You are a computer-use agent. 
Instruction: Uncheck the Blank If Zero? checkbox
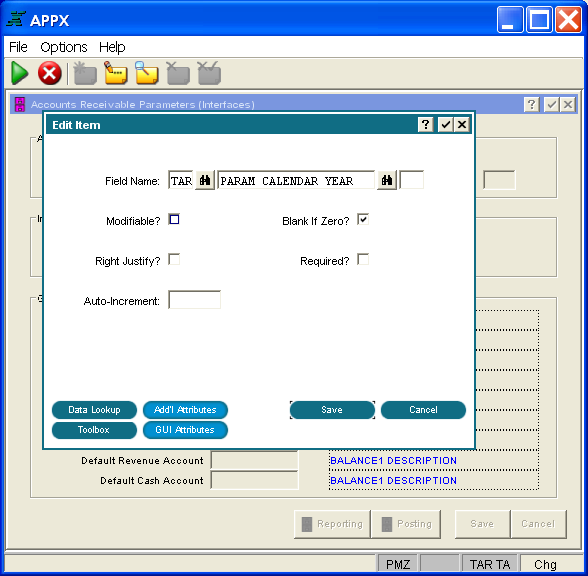(363, 219)
